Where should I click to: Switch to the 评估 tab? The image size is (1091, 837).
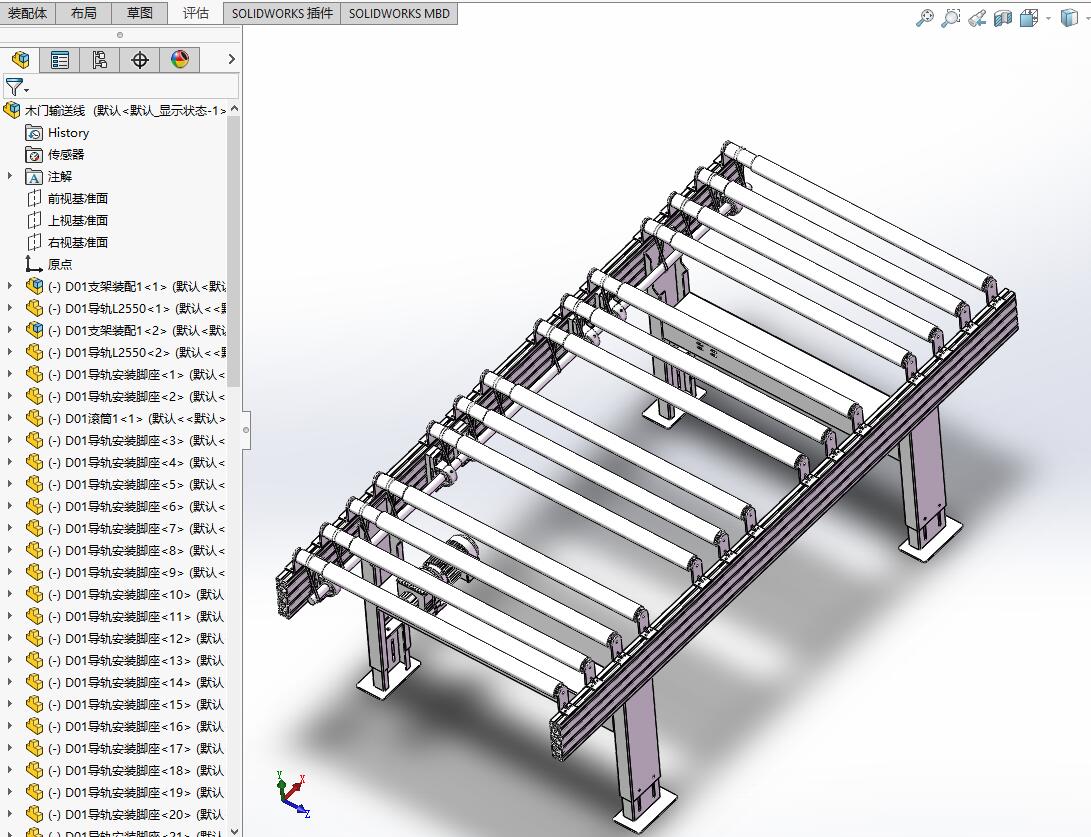[x=196, y=13]
